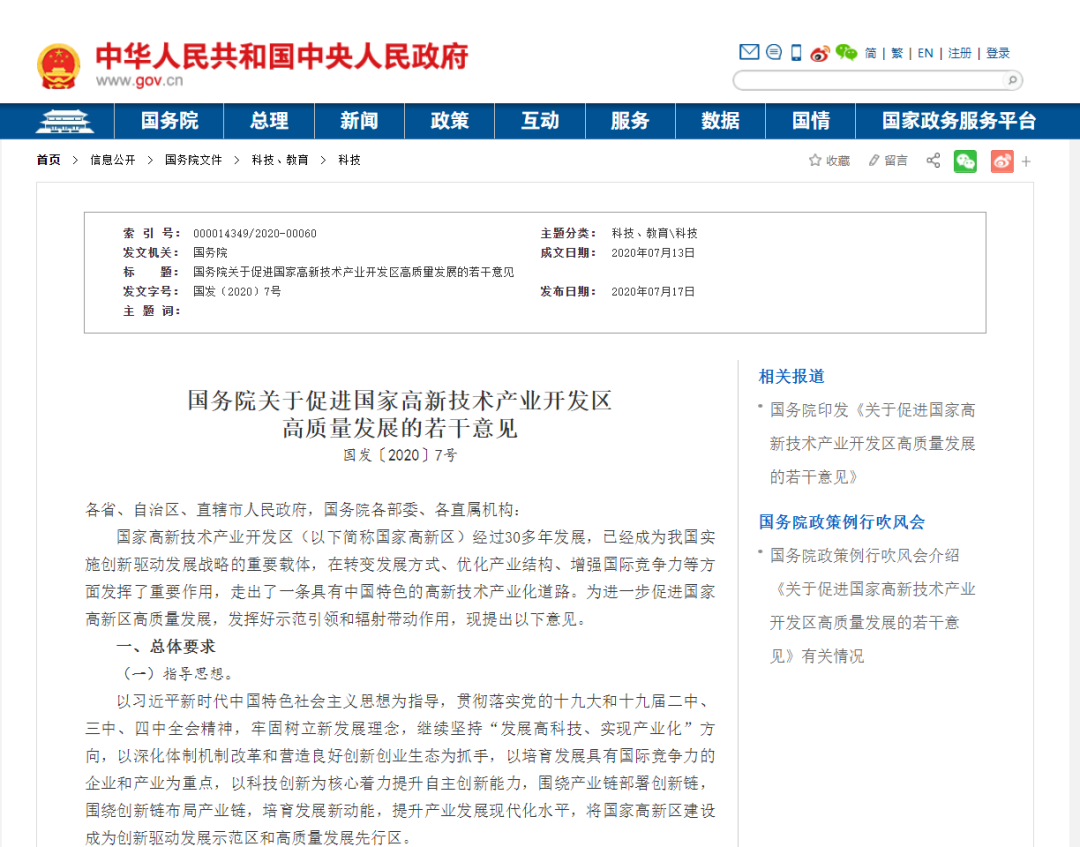
Task: Open the Weibo icon in top header
Action: coord(820,53)
